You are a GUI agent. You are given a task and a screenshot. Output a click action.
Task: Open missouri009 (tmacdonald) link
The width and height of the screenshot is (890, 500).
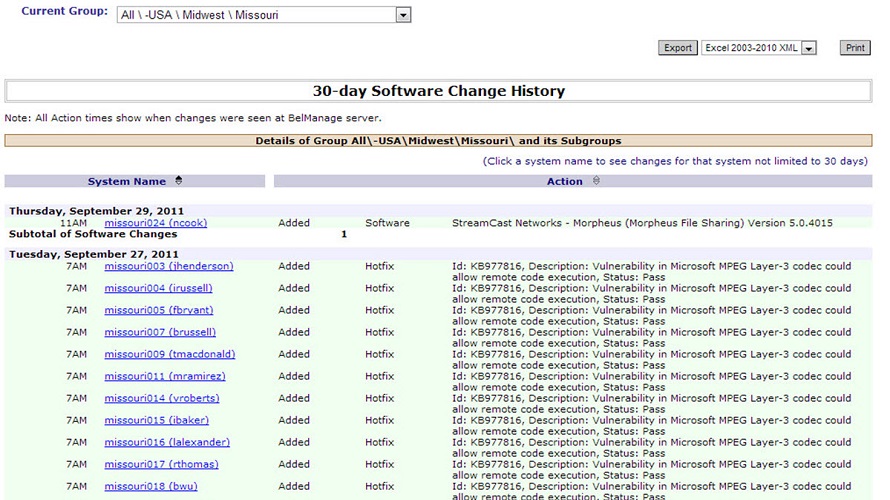(x=169, y=355)
